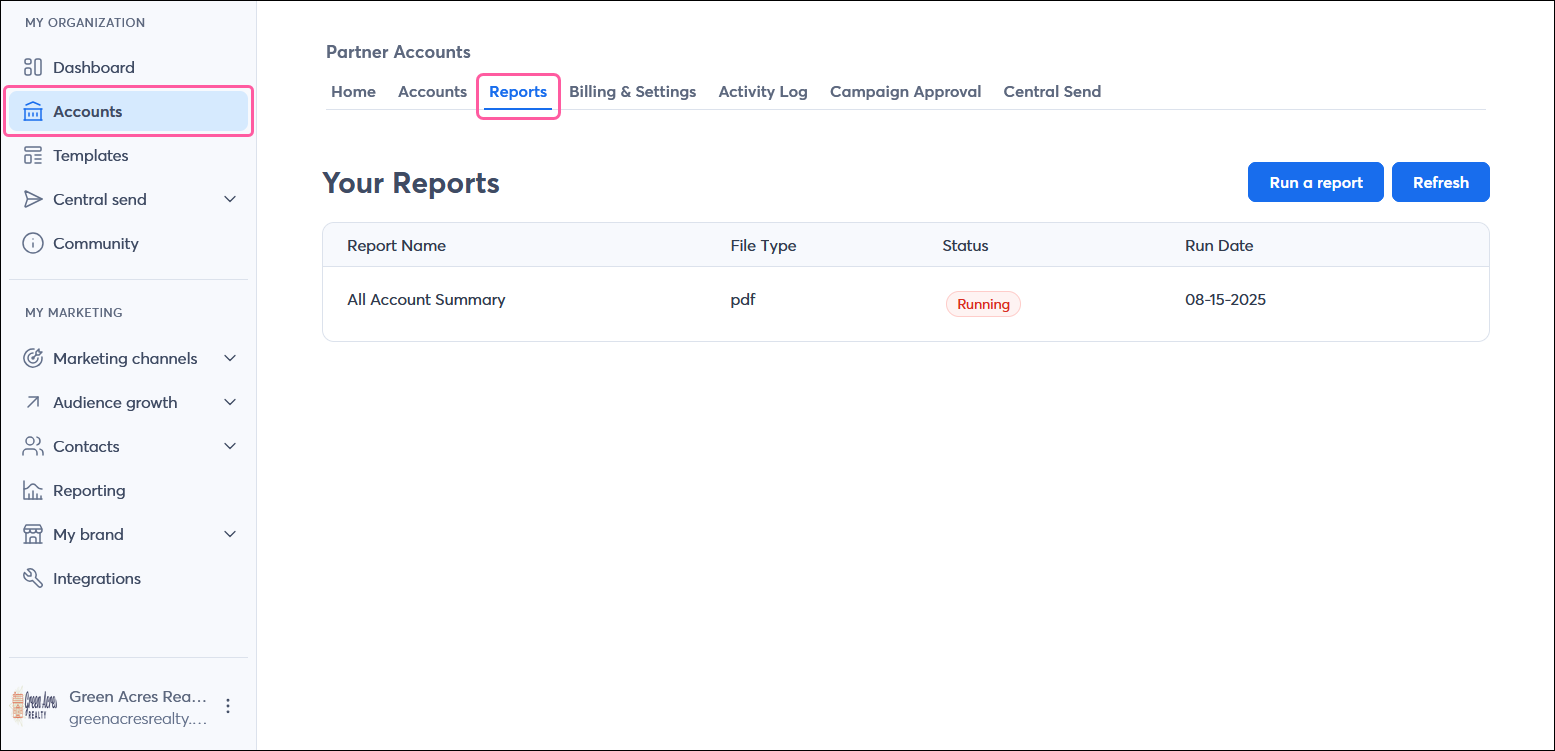1555x751 pixels.
Task: Click the Templates layout icon
Action: 33,155
